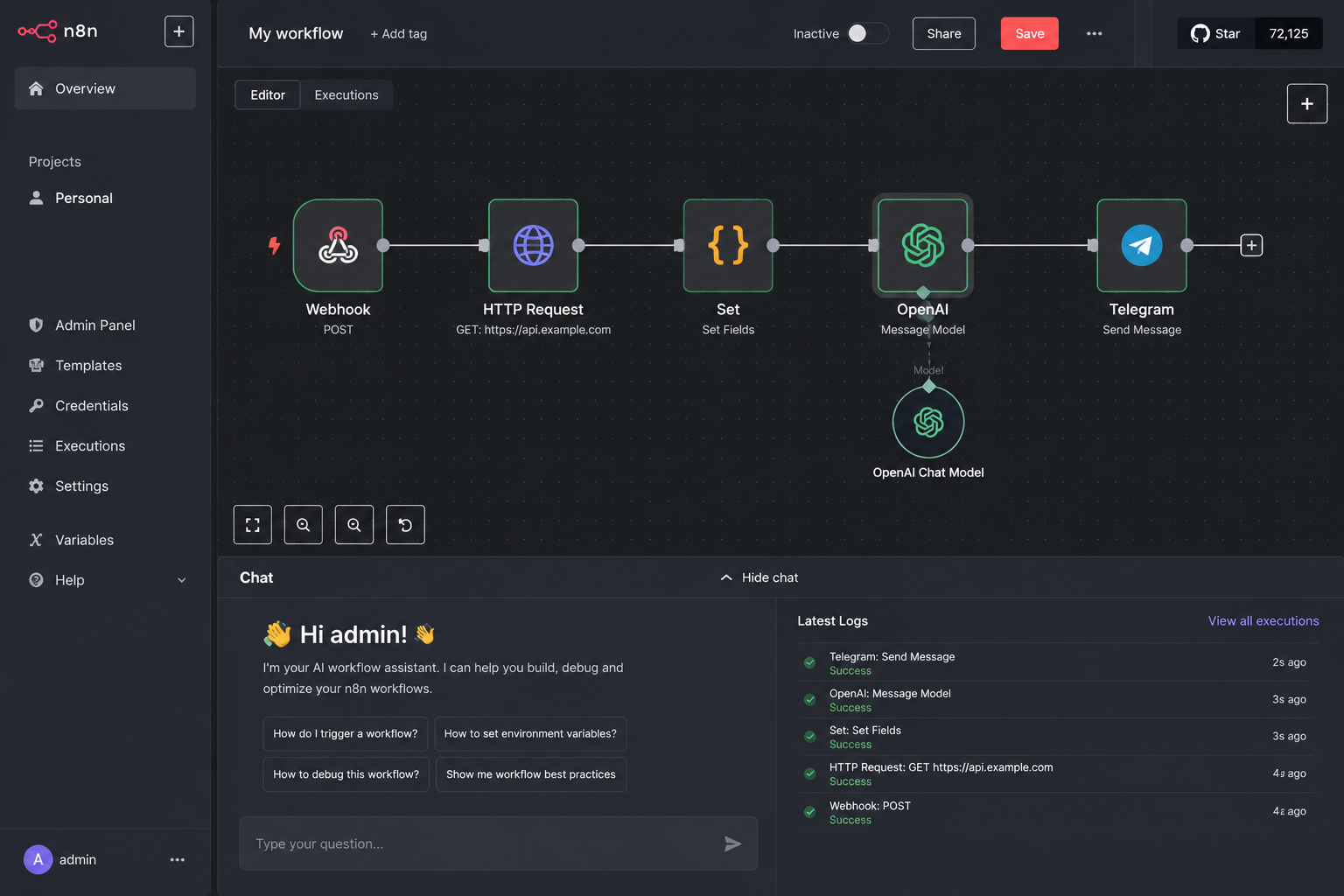Open the Overview page
This screenshot has width=1344, height=896.
[105, 88]
